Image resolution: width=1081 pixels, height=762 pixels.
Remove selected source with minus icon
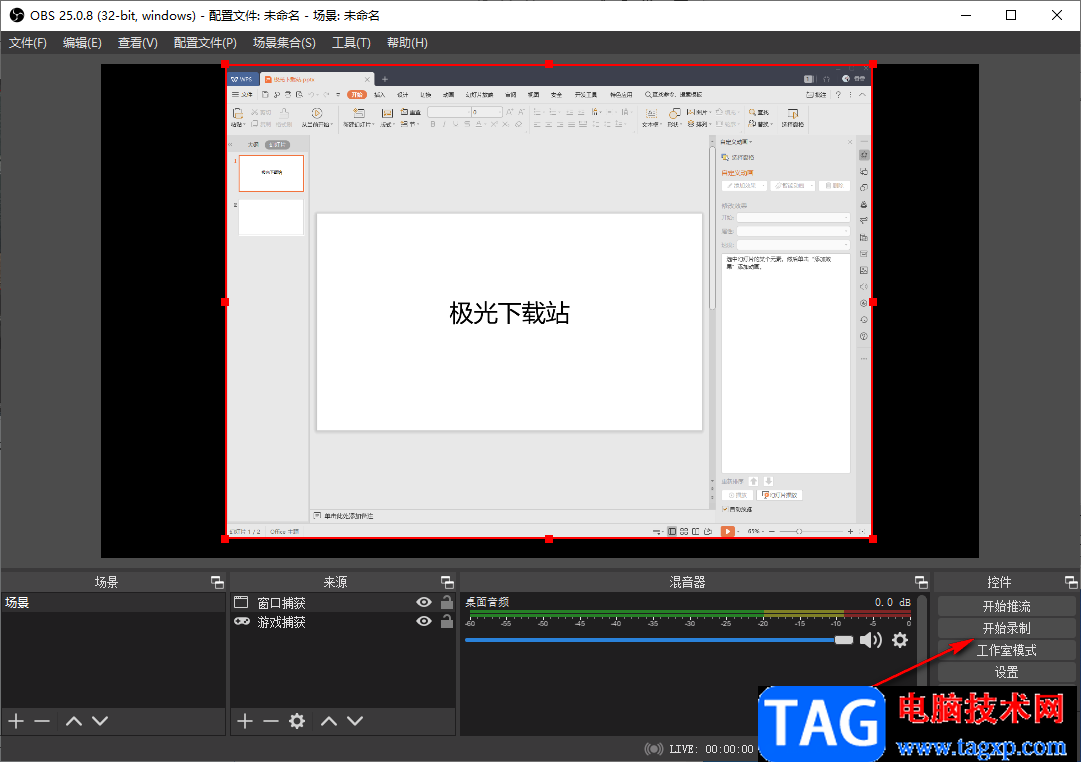point(271,721)
